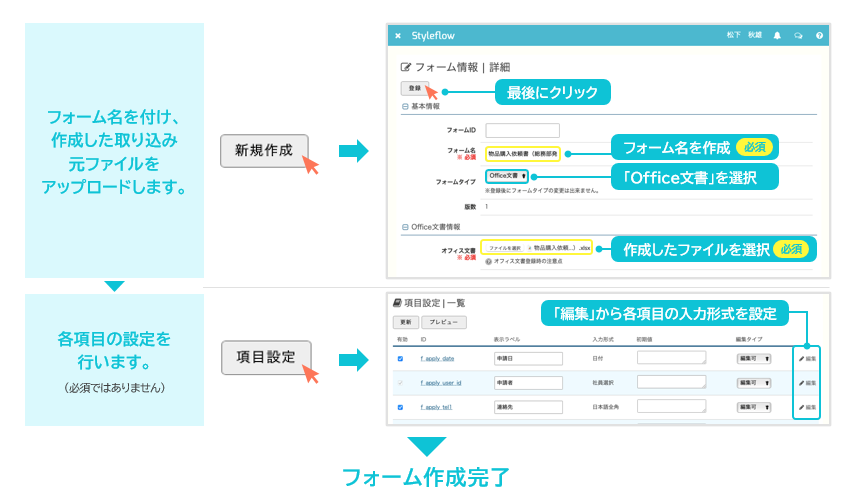Click the 更新 button
Viewport: 860px width, 499px height.
(x=406, y=322)
